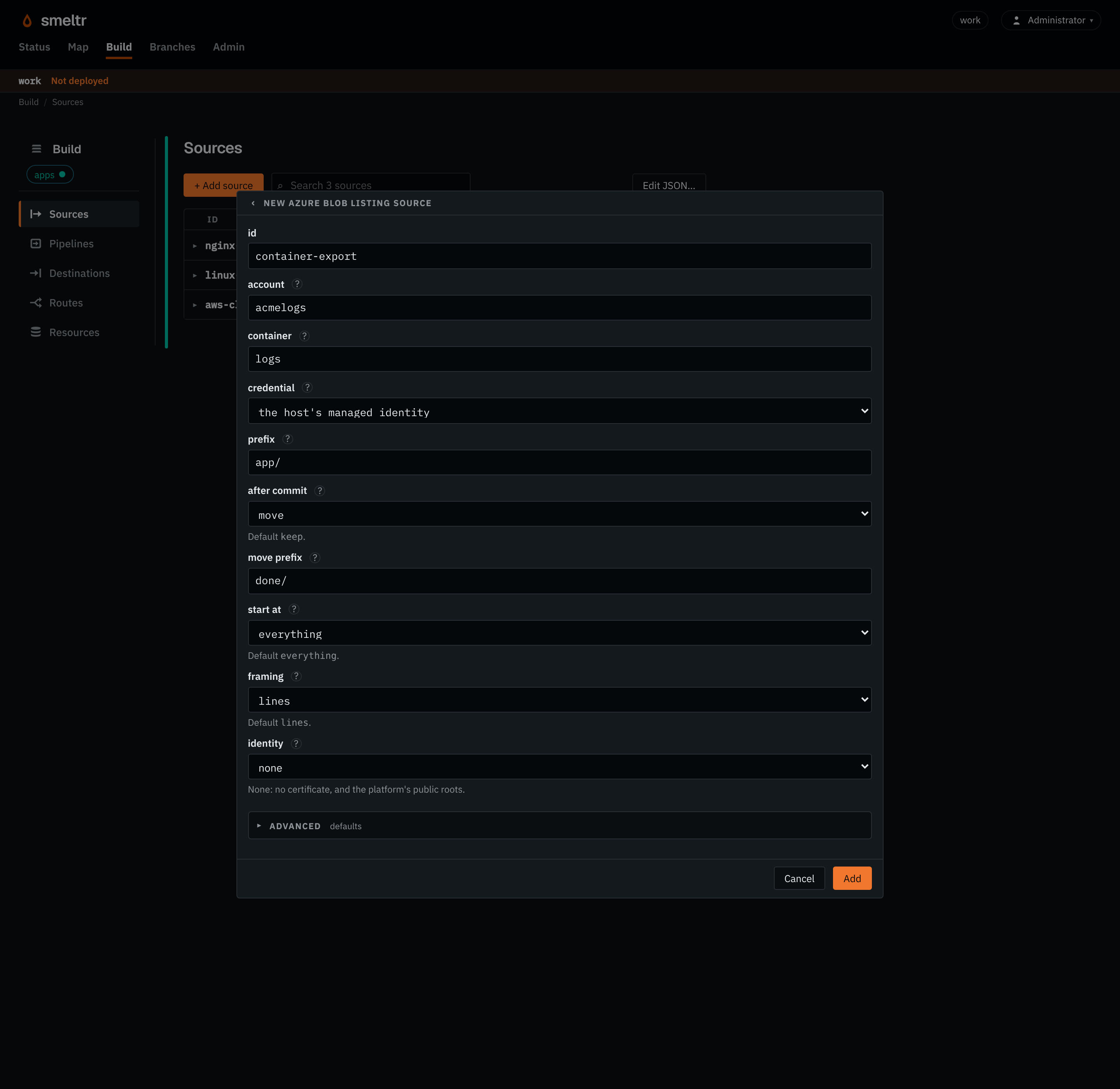1120x1089 pixels.
Task: Expand the nginx source row
Action: (194, 246)
